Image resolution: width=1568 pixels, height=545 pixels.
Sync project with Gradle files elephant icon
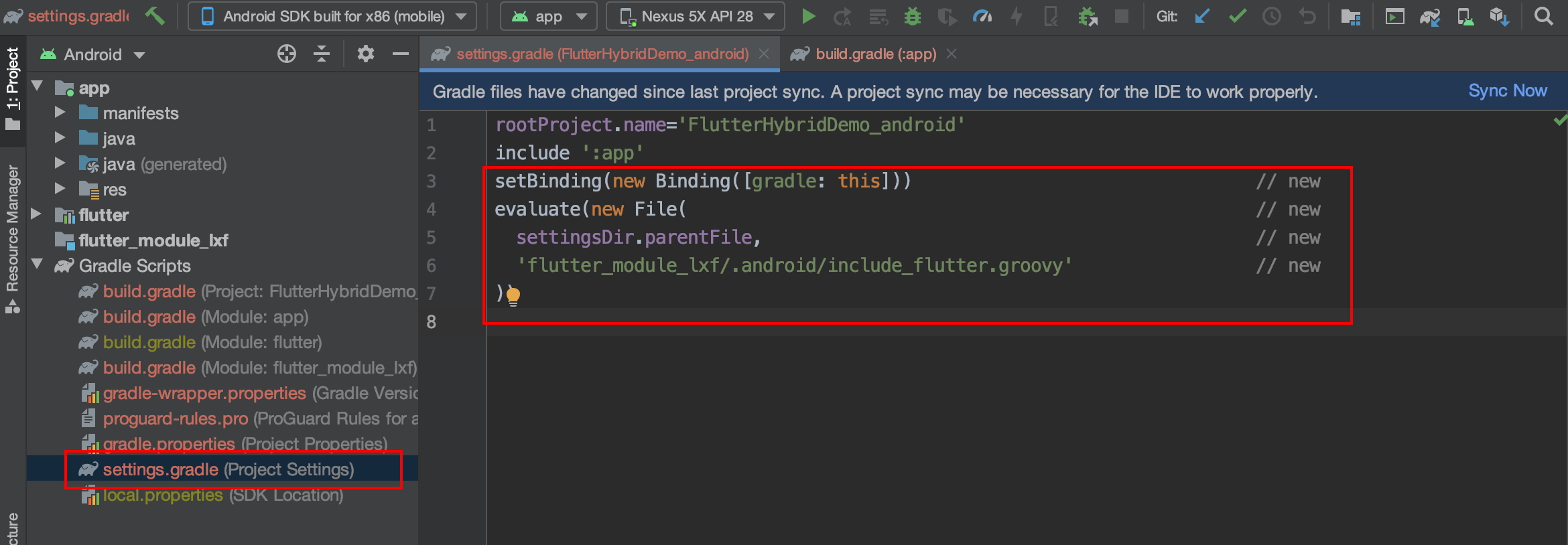(1429, 16)
